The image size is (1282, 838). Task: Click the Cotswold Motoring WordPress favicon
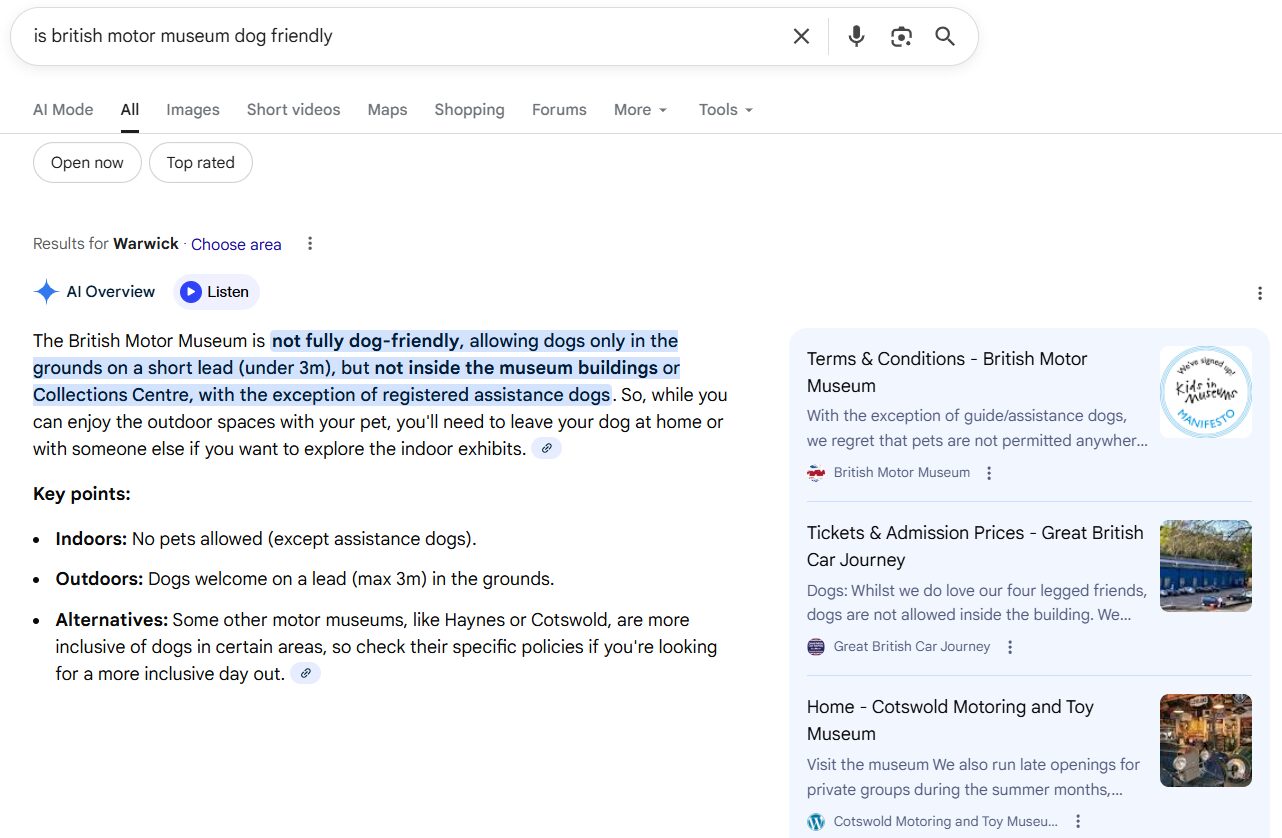pos(816,821)
